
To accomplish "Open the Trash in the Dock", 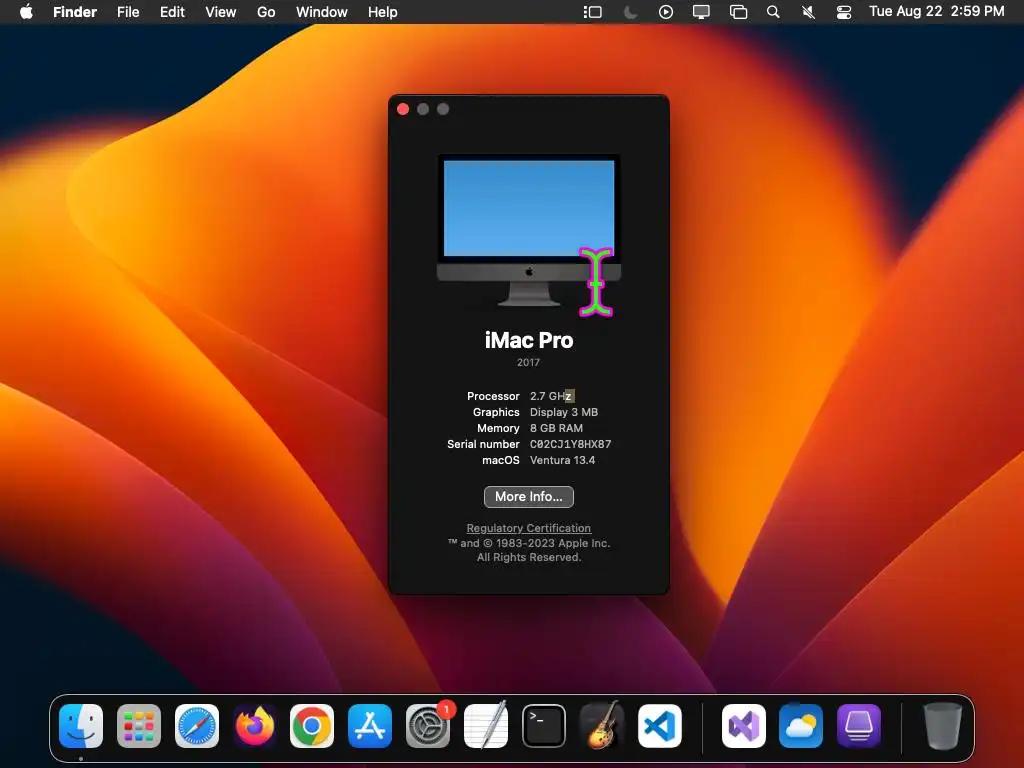I will [x=942, y=726].
